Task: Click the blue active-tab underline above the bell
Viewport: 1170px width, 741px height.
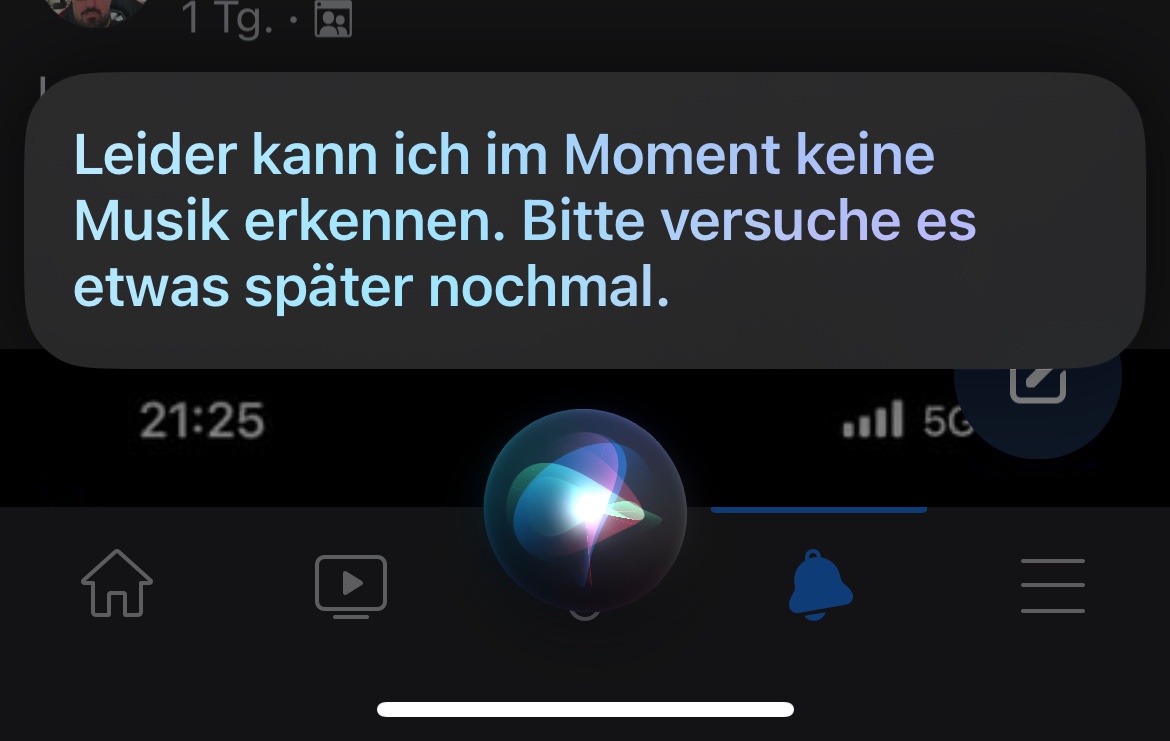Action: pos(819,509)
